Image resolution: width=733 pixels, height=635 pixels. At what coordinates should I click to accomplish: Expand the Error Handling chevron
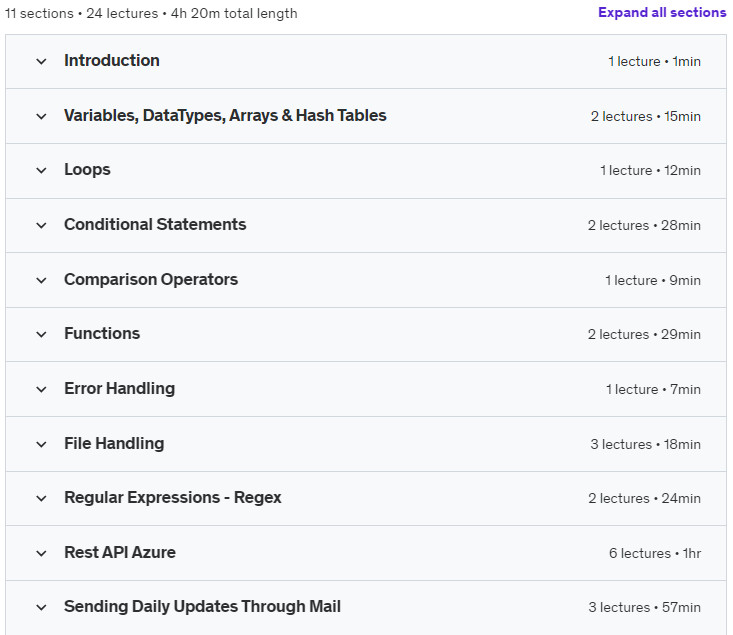point(41,389)
